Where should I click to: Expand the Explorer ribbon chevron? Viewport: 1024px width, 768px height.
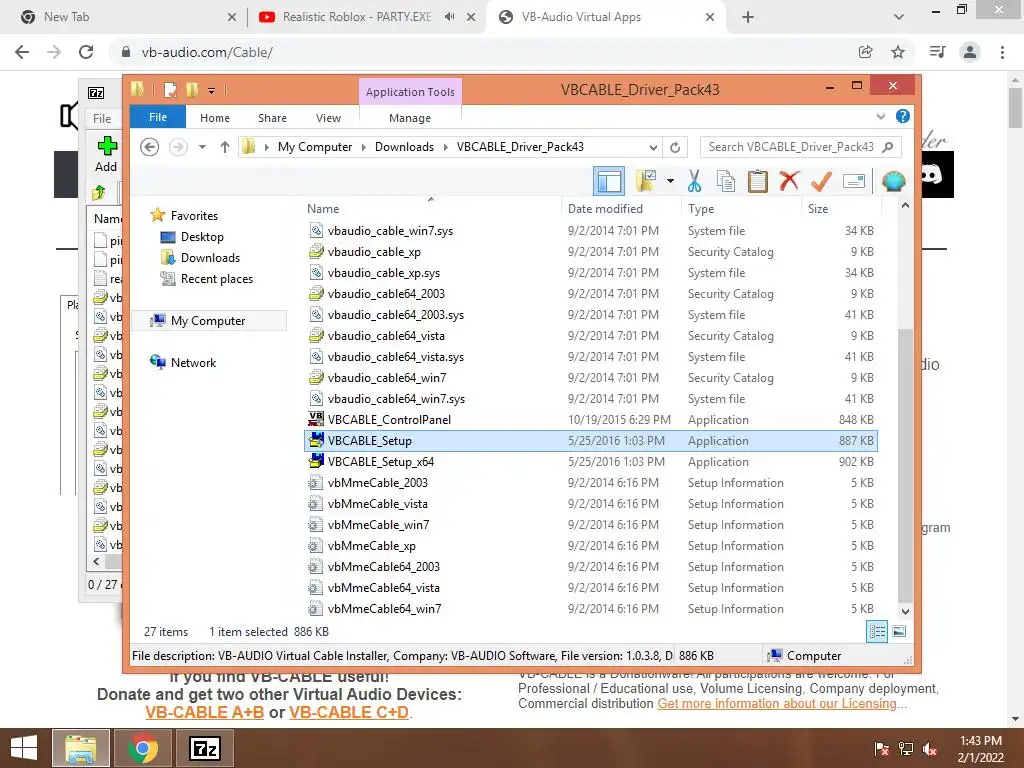pyautogui.click(x=880, y=116)
